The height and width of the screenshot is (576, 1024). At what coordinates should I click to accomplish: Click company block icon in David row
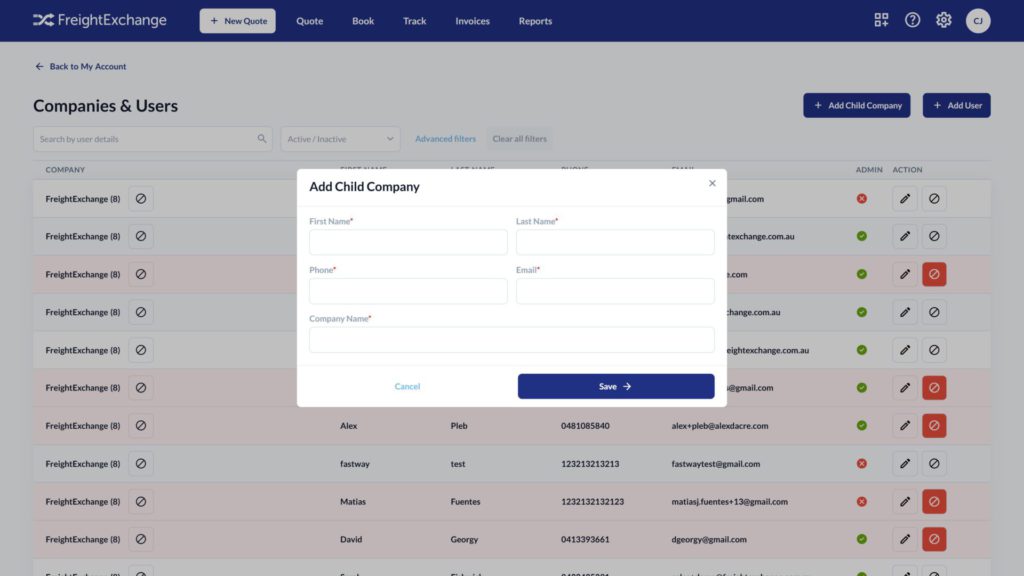(141, 539)
